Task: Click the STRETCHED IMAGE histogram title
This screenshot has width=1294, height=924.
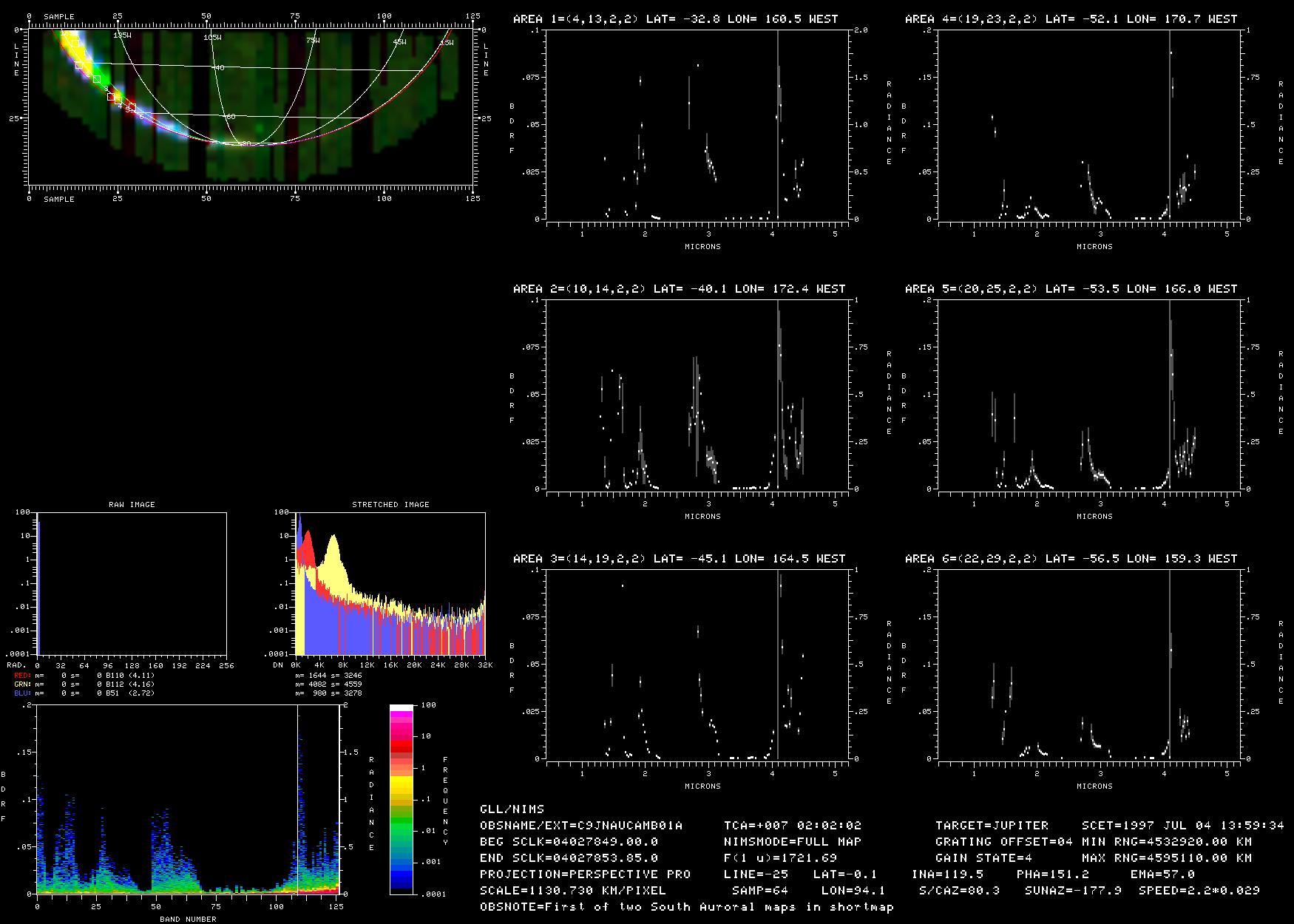Action: tap(390, 505)
